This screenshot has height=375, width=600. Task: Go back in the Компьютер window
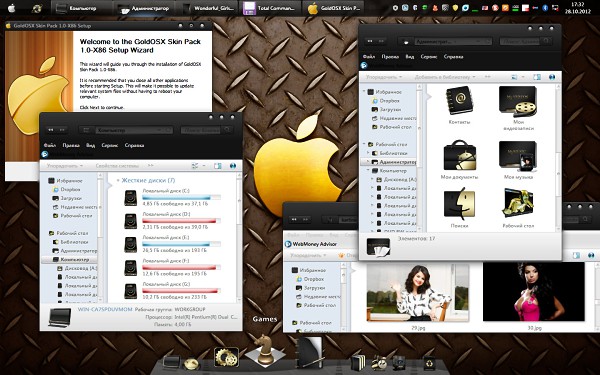[x=51, y=130]
